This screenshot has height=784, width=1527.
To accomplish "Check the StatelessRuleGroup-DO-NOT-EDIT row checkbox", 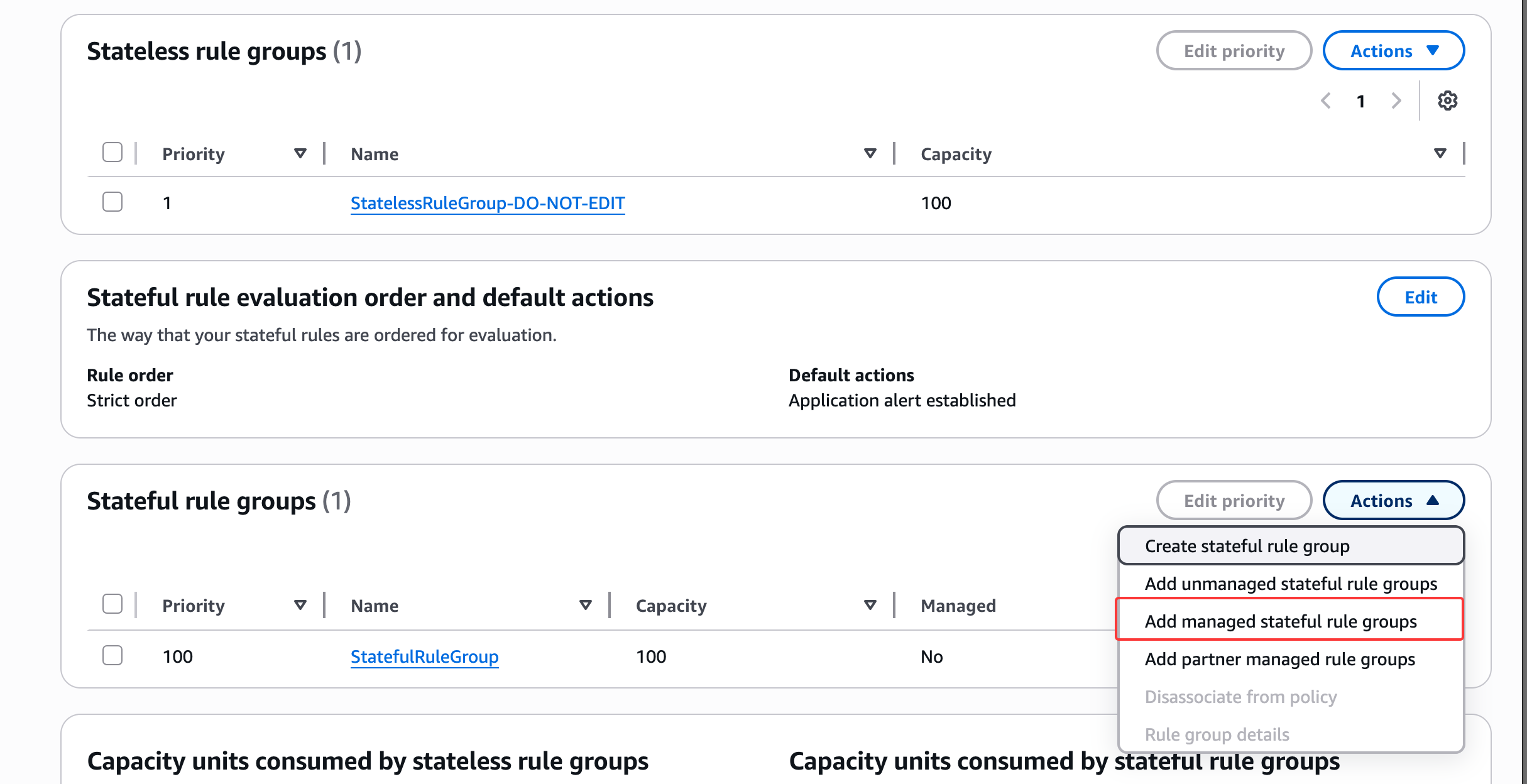I will [x=112, y=202].
